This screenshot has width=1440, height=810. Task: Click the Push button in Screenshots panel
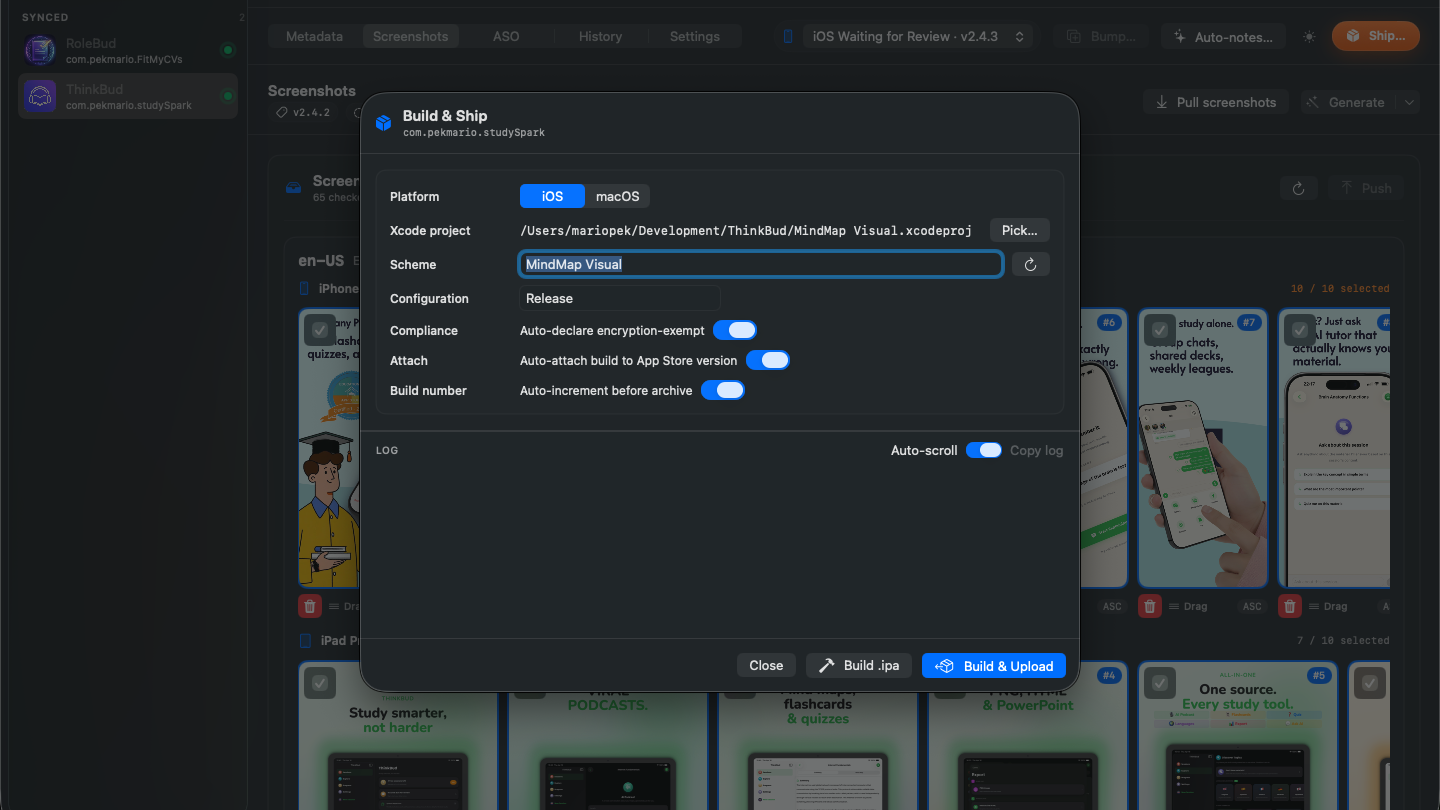coord(1365,188)
